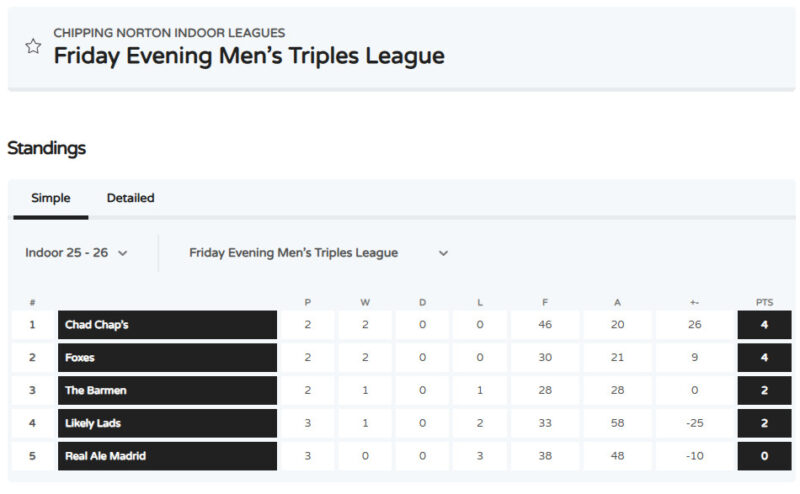Open the Indoor 25 - 26 season dropdown
The image size is (800, 494).
76,253
